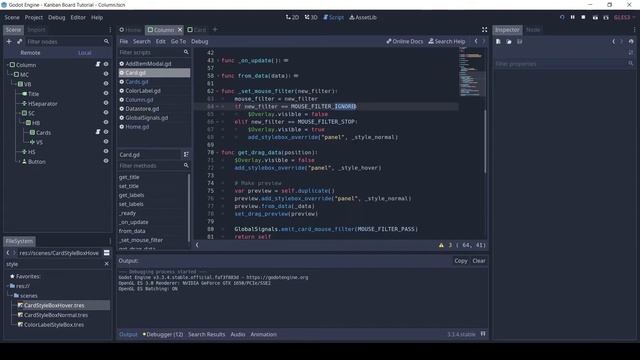Add a new node with plus icon
This screenshot has height=360, width=640.
[9, 41]
